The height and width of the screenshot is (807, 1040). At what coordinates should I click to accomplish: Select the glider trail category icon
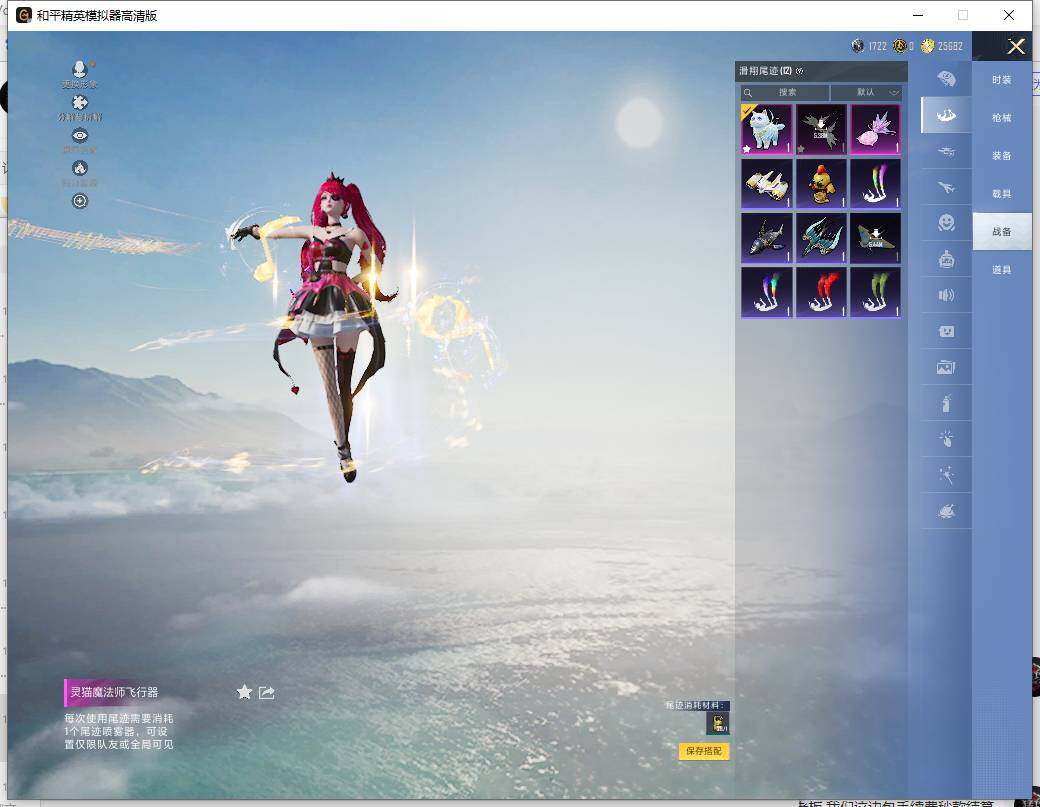coord(946,115)
